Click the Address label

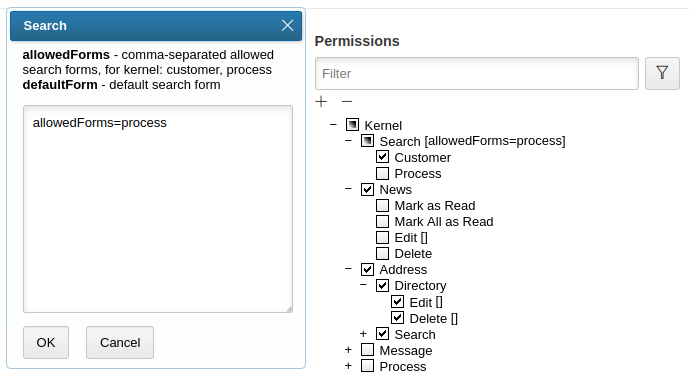(403, 269)
